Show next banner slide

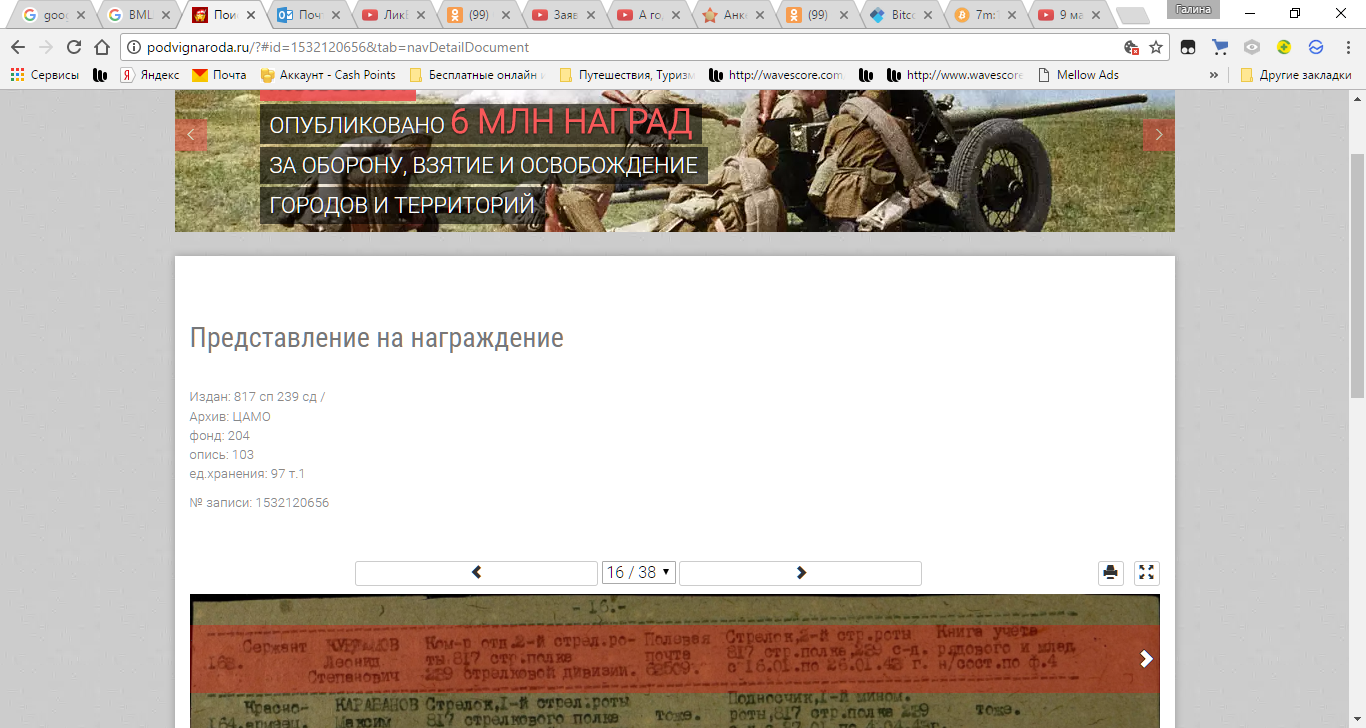pyautogui.click(x=1159, y=135)
